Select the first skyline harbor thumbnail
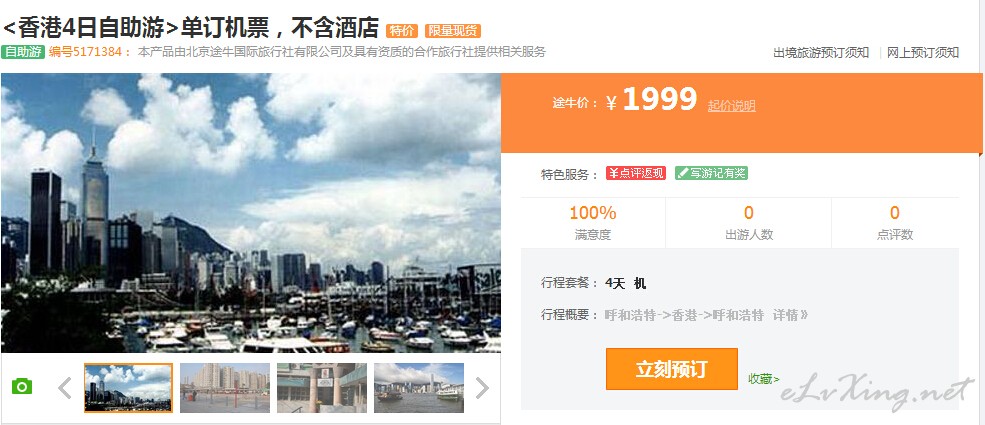 (x=128, y=388)
